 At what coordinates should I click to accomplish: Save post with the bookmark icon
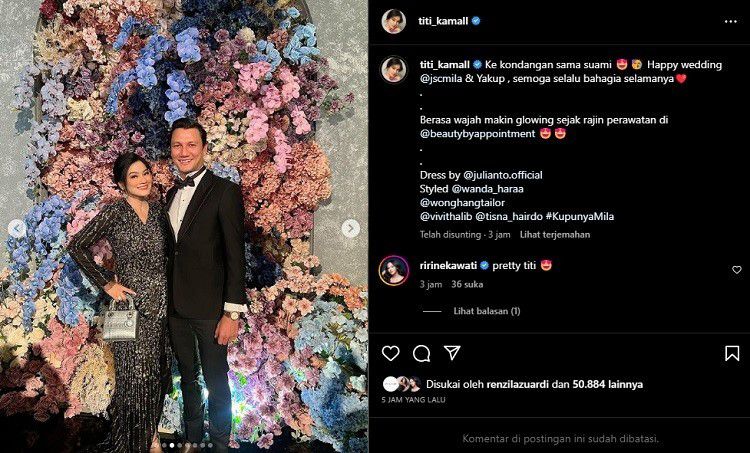(x=732, y=353)
